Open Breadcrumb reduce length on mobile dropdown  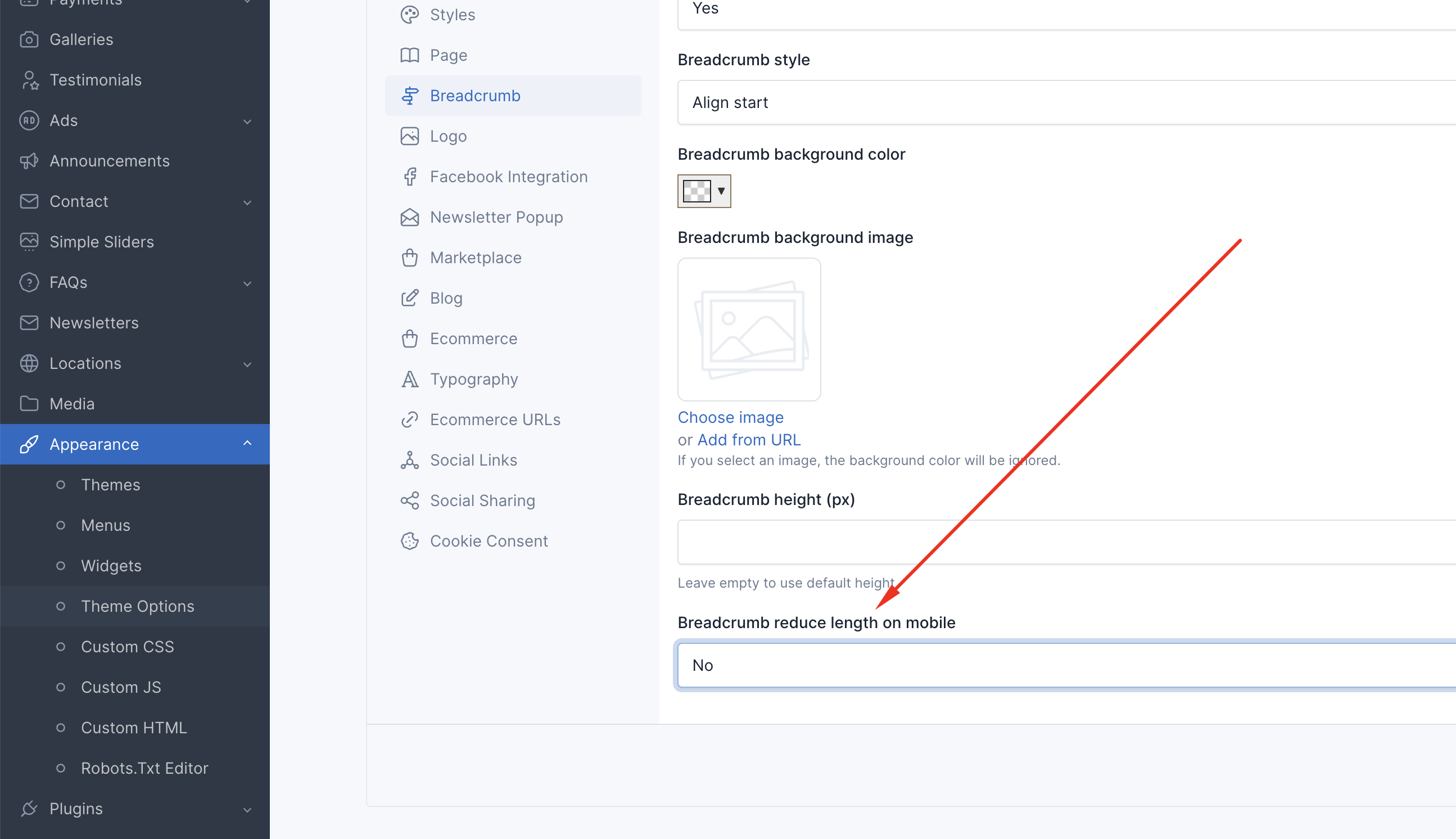pos(1066,665)
